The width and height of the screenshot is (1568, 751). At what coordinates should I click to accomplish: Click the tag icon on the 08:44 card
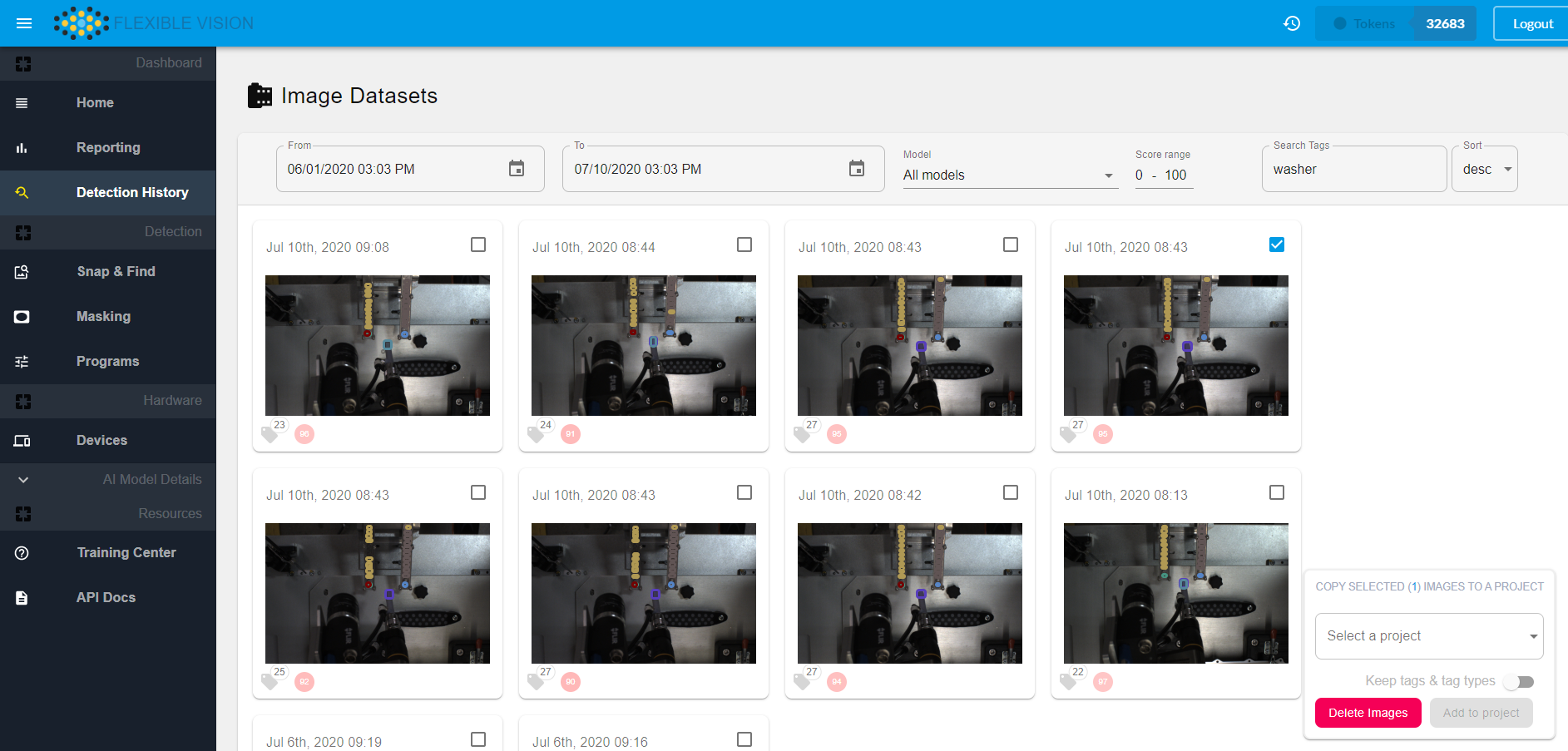(x=536, y=434)
